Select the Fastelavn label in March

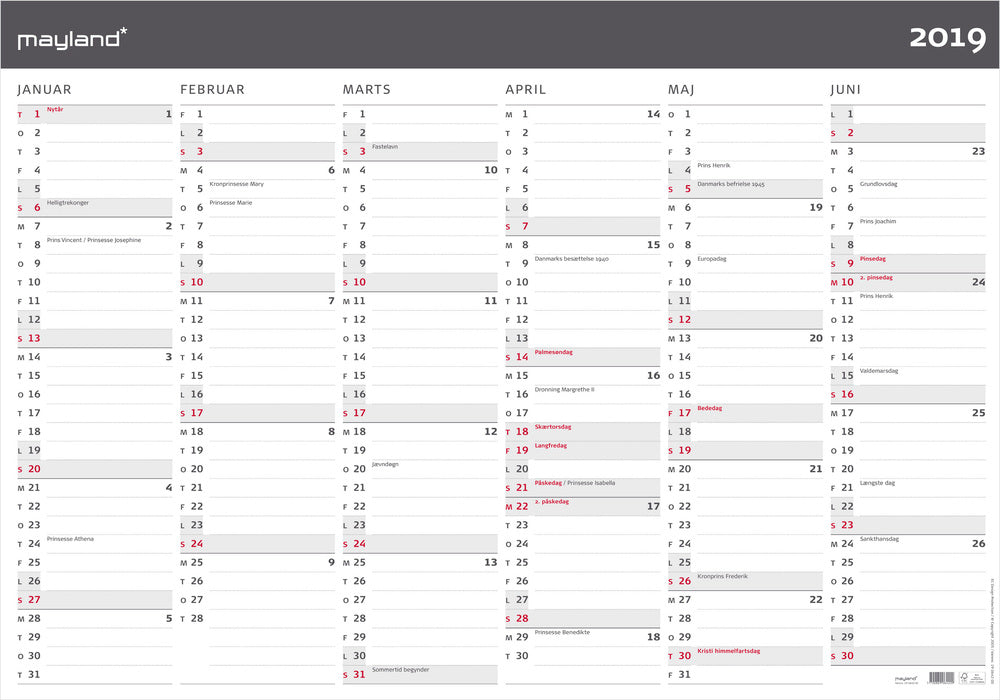click(x=385, y=147)
